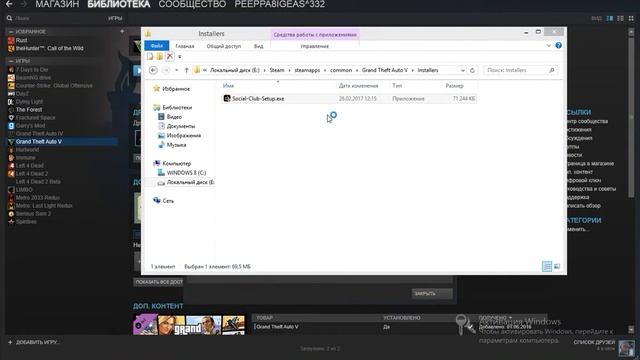640x360 pixels.
Task: Open the Файл tab in Explorer
Action: [x=157, y=46]
